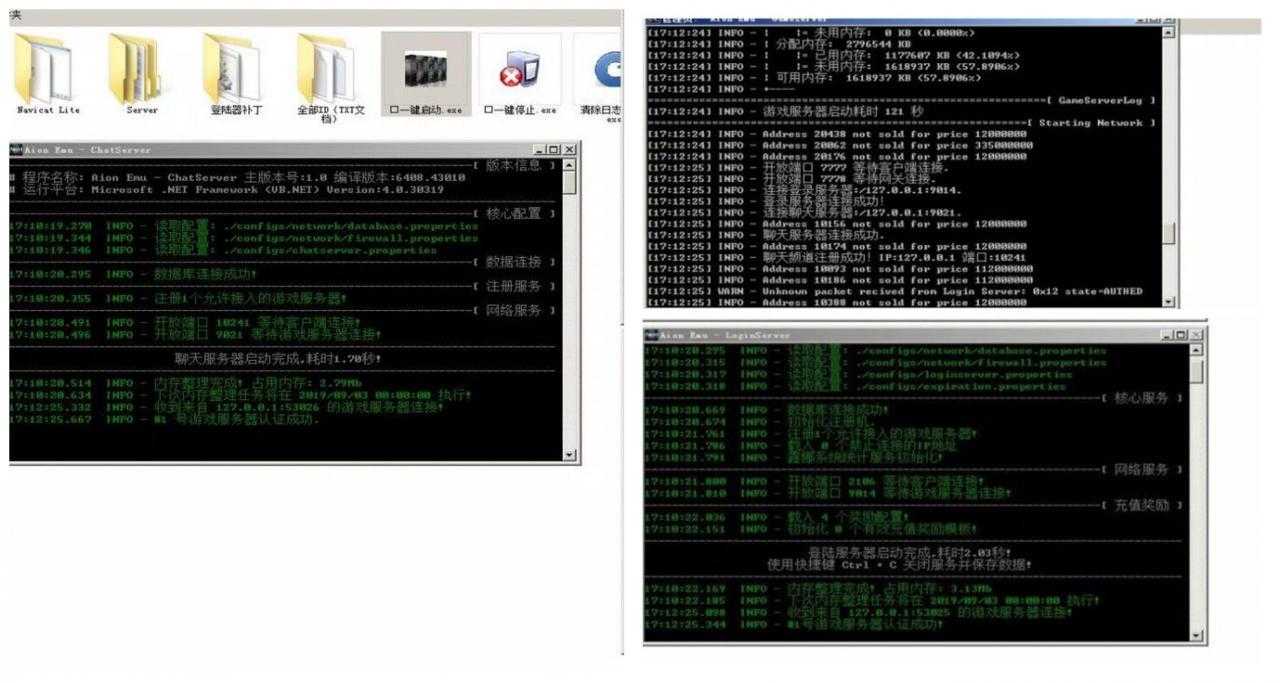Select the 清除日志 exe file icon

(603, 72)
